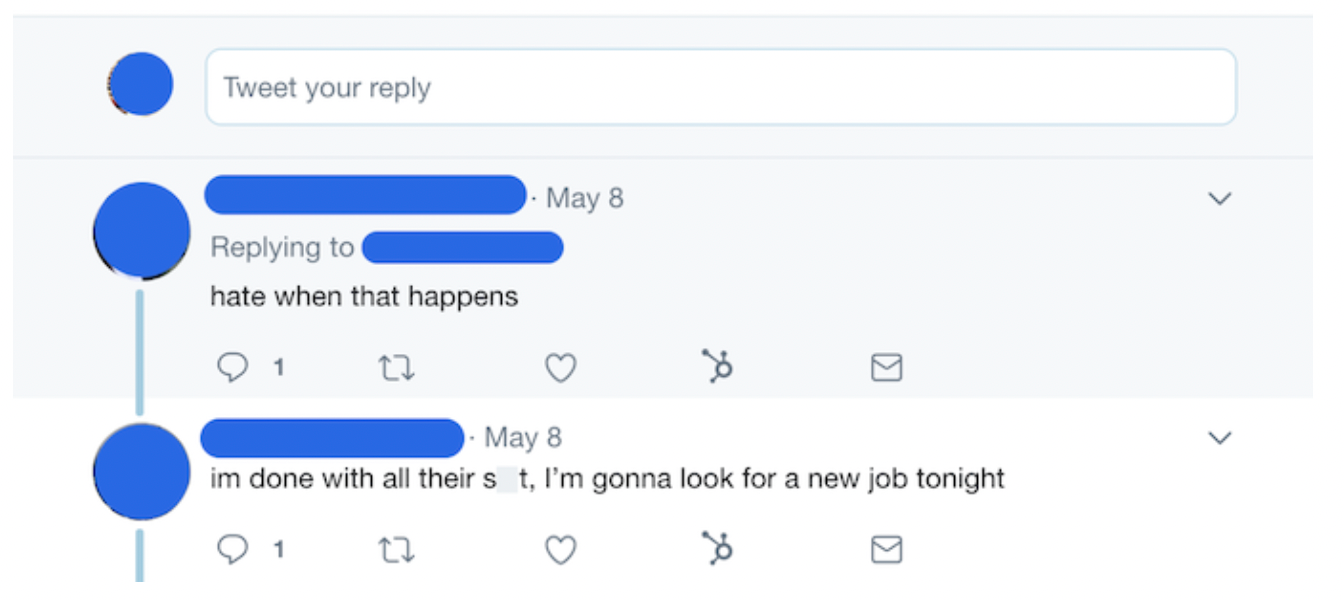Click the avatar of the second tweet's author
This screenshot has width=1344, height=600.
[x=140, y=470]
